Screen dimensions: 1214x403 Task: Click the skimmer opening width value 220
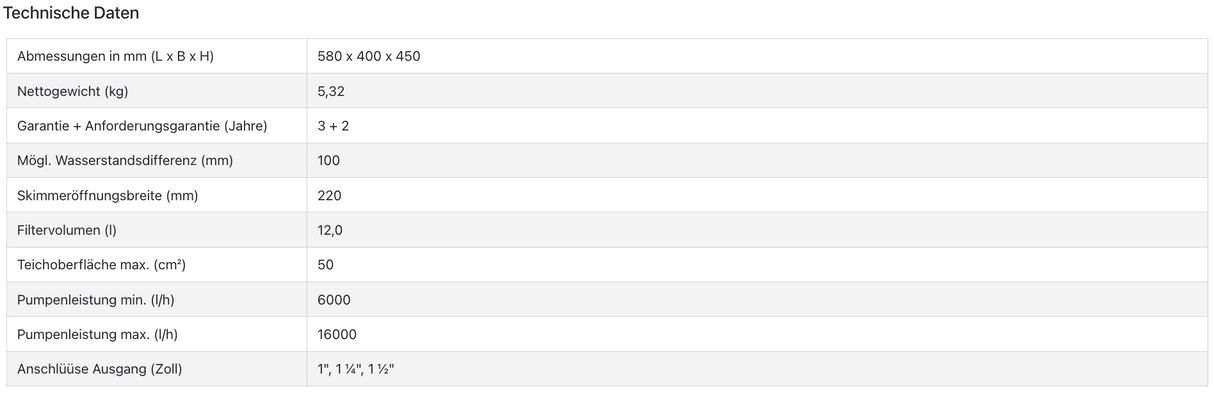click(x=329, y=195)
